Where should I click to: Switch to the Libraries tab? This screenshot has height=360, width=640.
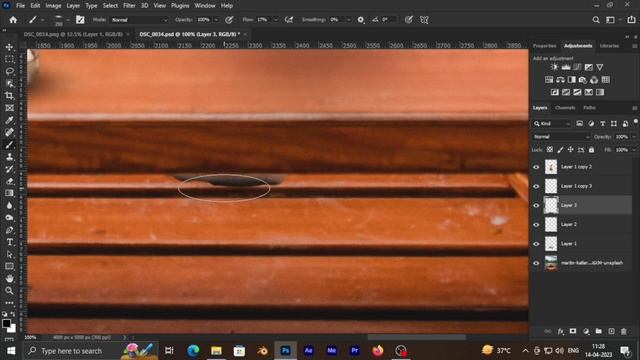point(609,46)
